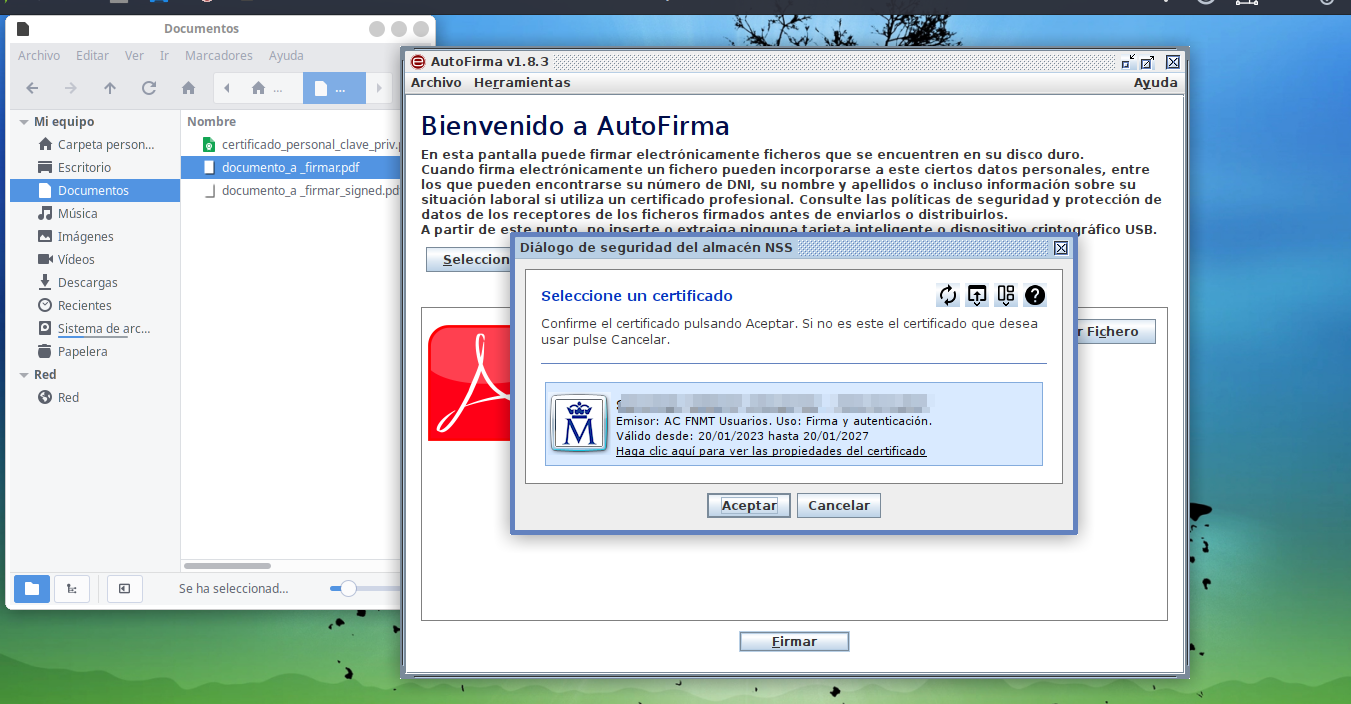The image size is (1351, 704).
Task: Switch the sidebar to tree view
Action: (72, 589)
